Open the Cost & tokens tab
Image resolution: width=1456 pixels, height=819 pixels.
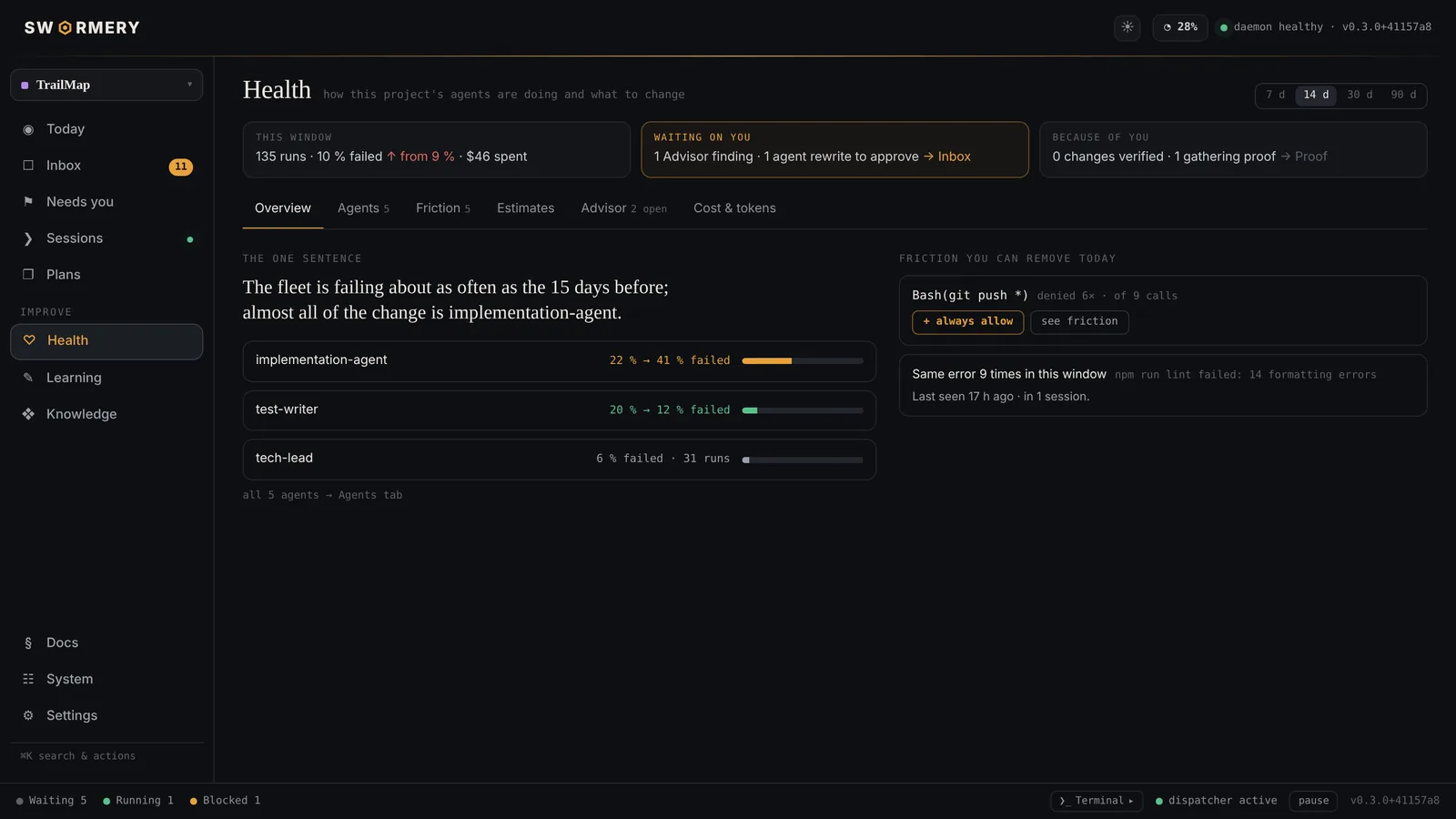pyautogui.click(x=734, y=208)
